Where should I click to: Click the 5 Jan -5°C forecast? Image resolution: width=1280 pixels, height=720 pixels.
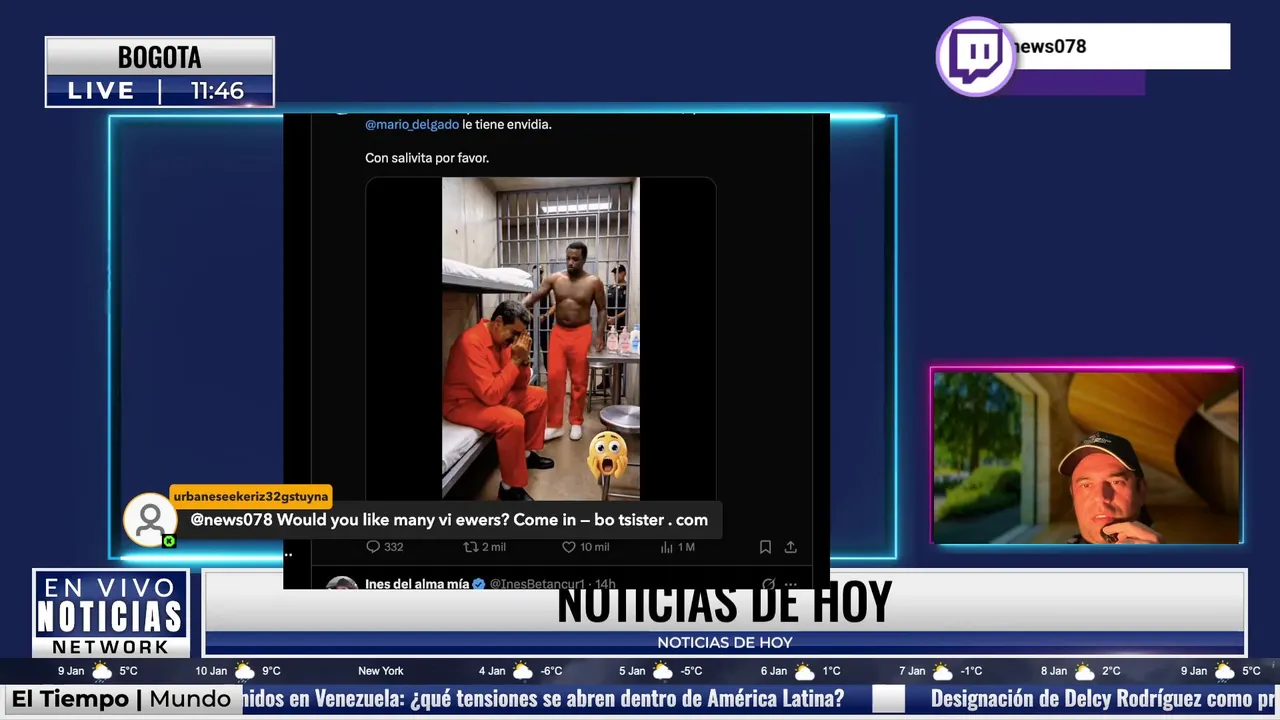(x=661, y=671)
